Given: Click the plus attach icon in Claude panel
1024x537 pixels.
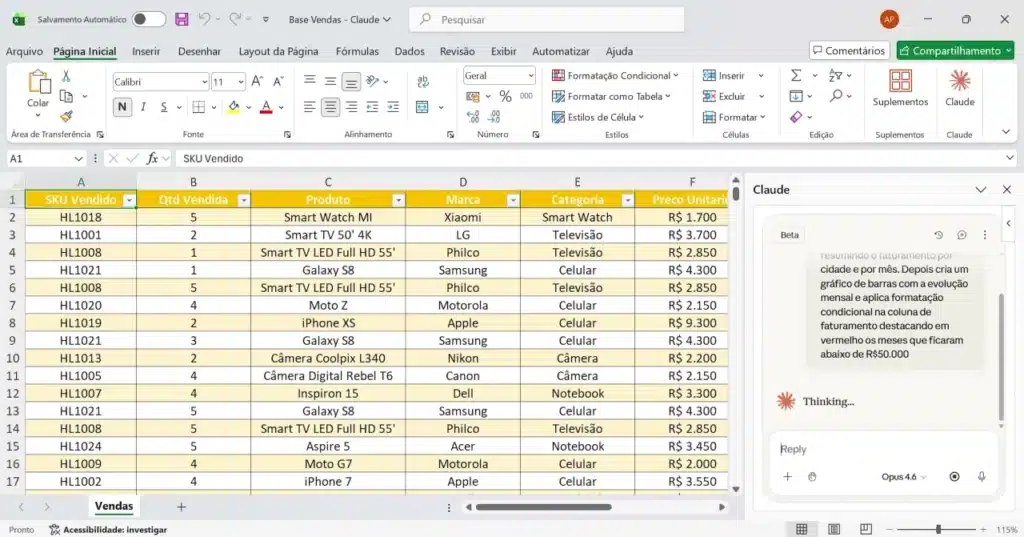Looking at the screenshot, I should (788, 477).
